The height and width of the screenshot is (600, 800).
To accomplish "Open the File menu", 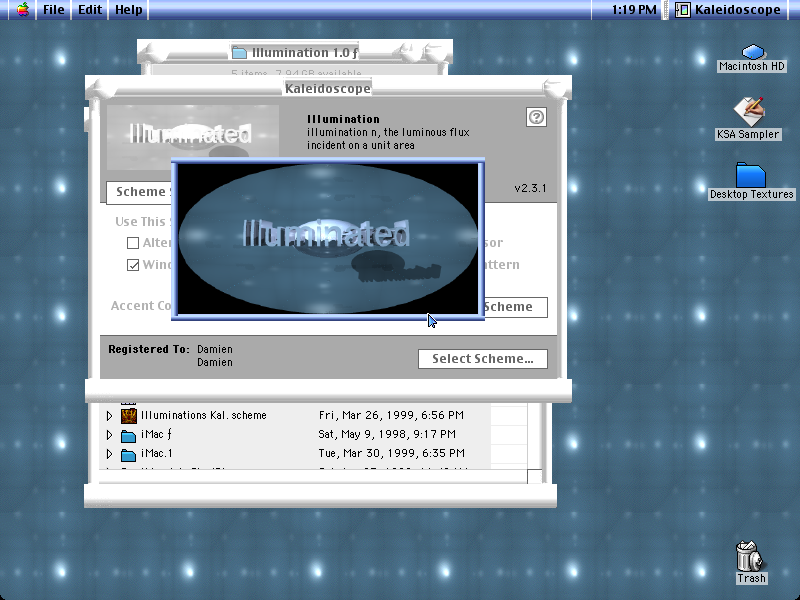I will 54,10.
